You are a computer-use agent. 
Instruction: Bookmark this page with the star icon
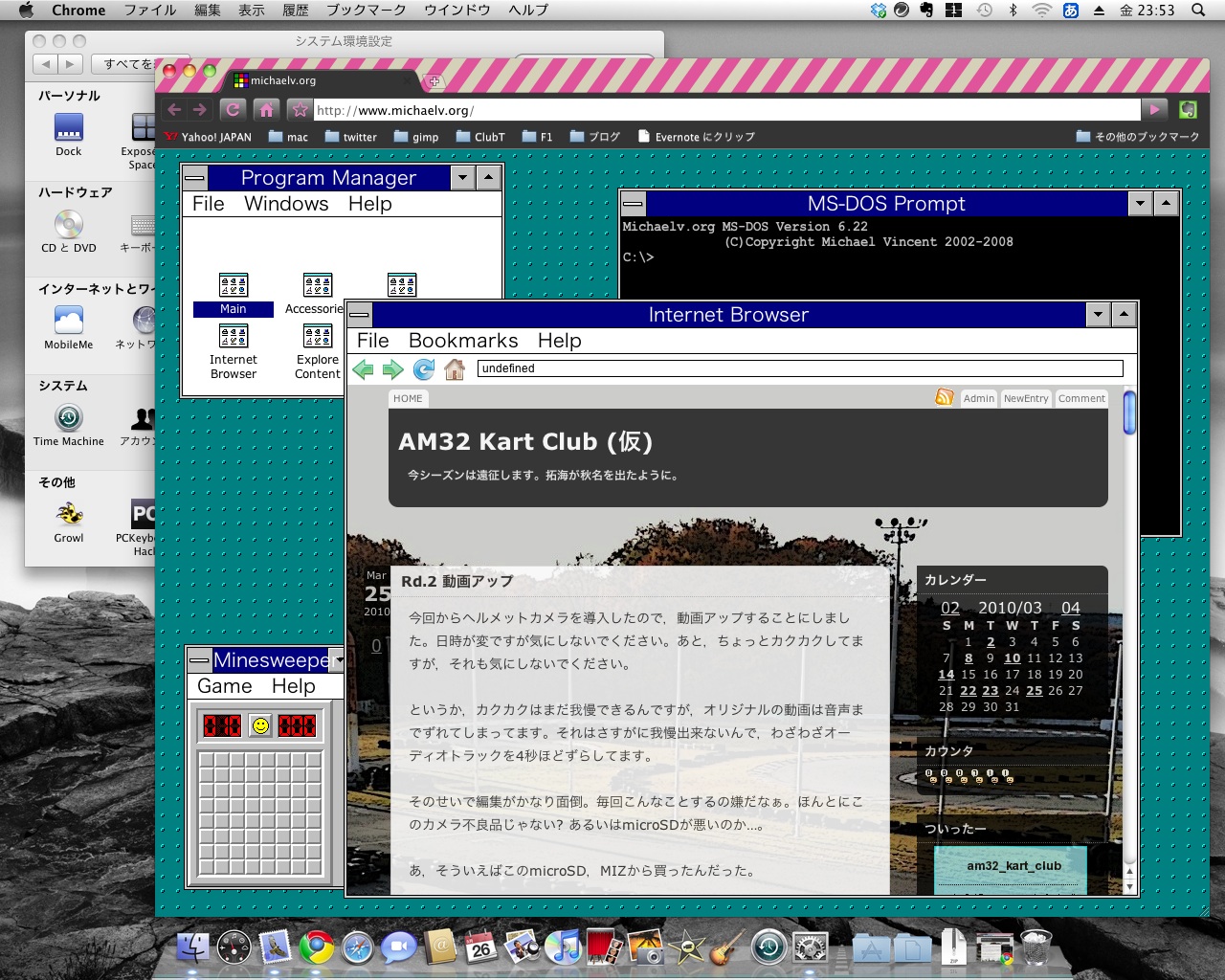pyautogui.click(x=300, y=109)
